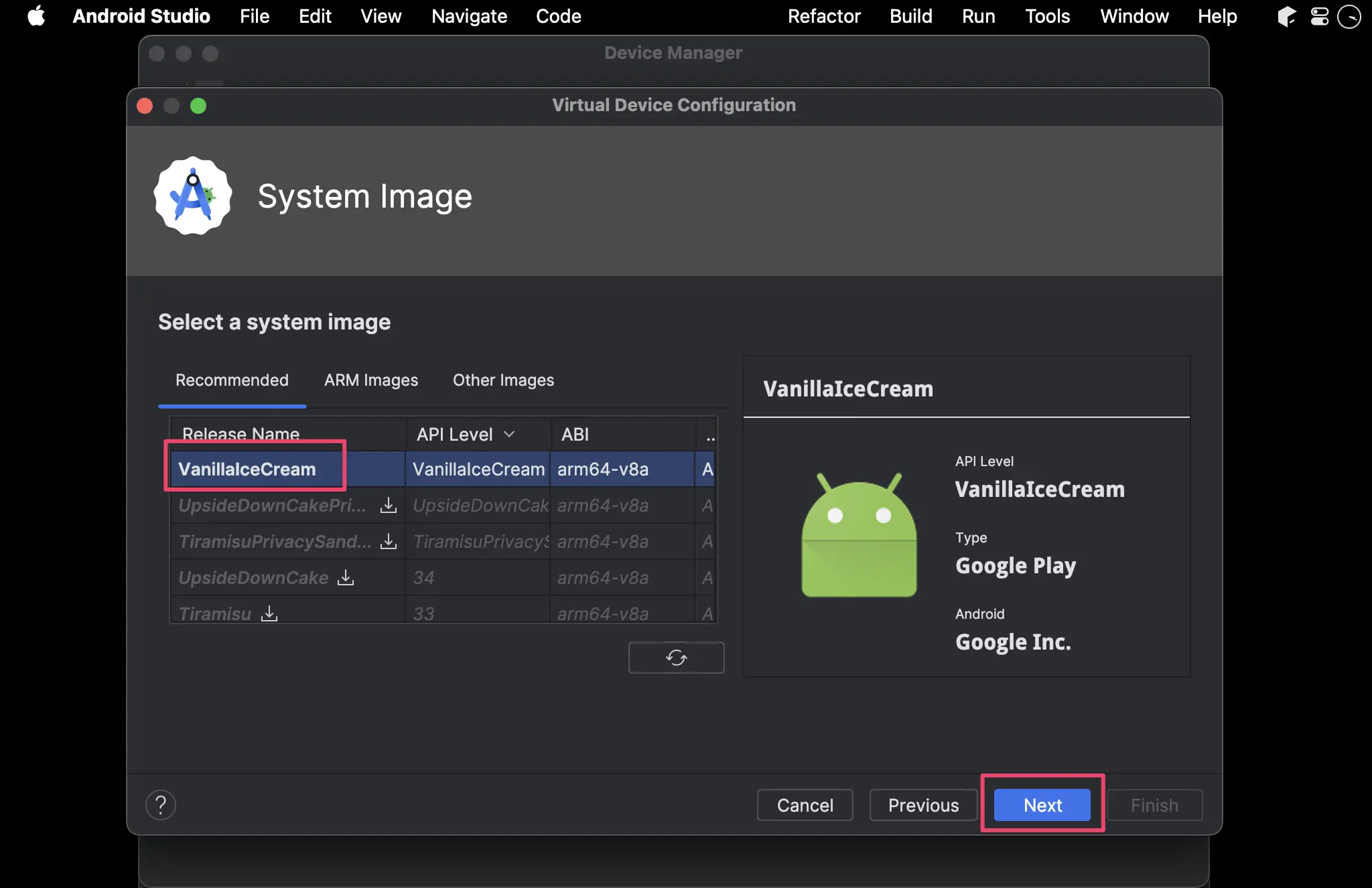Switch to the Other Images tab
This screenshot has height=888, width=1372.
(503, 380)
